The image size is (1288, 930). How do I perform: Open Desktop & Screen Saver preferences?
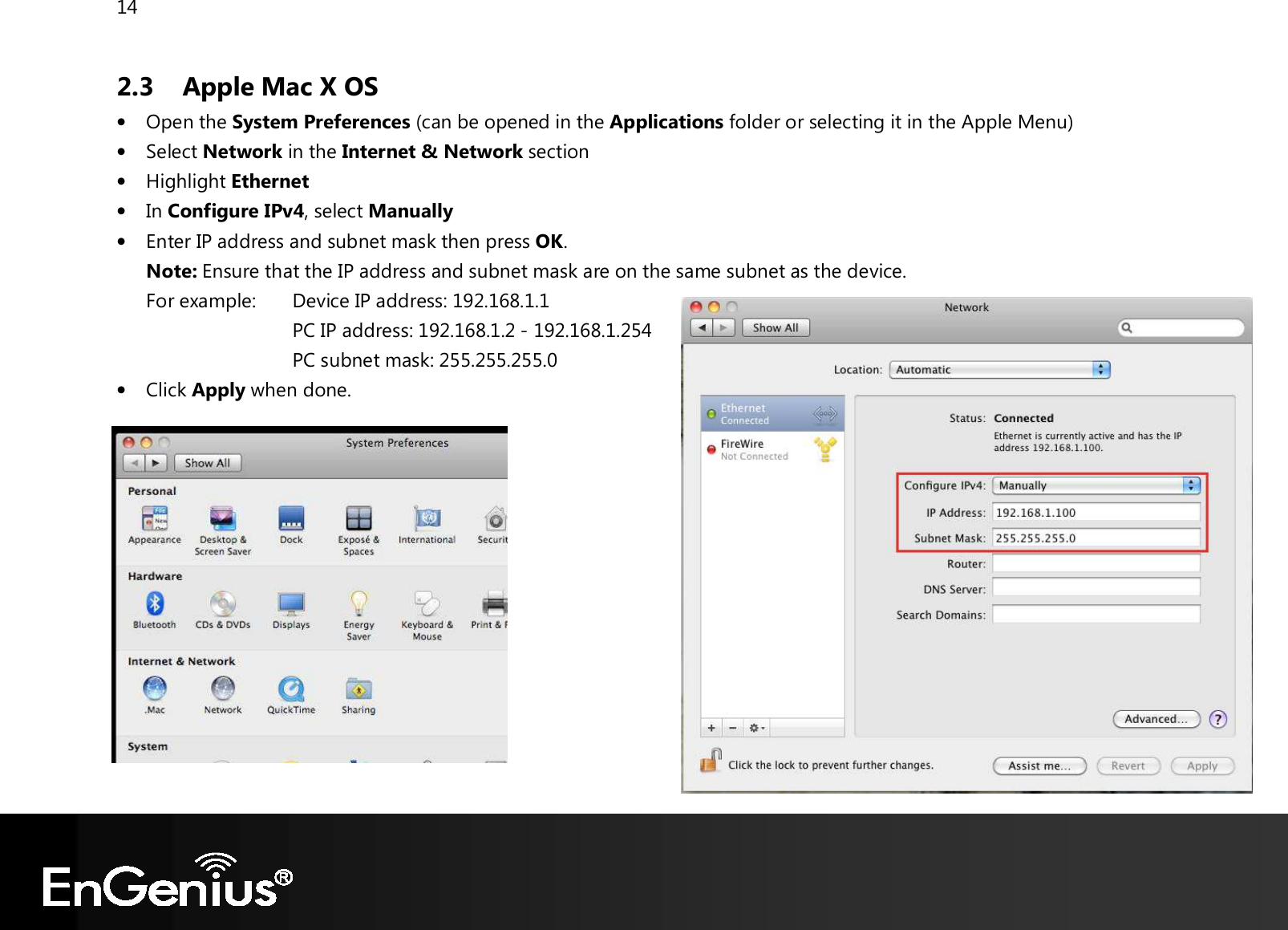click(222, 530)
